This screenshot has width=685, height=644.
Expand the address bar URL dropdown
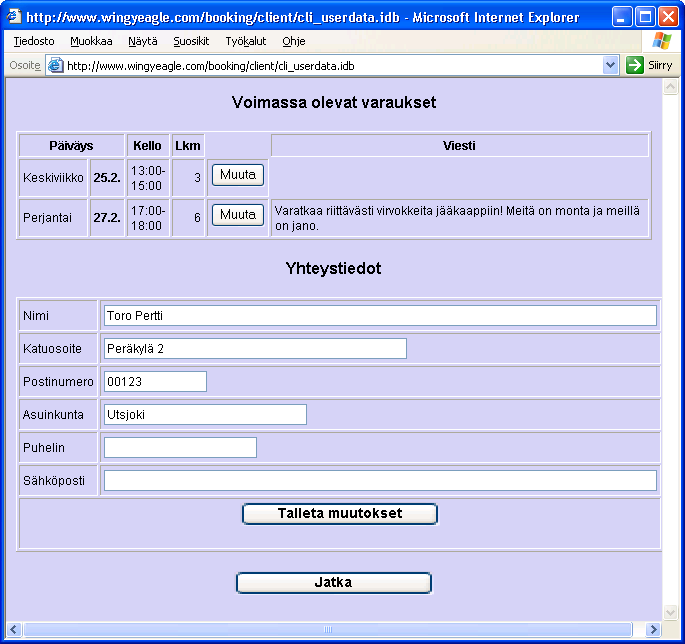coord(611,65)
